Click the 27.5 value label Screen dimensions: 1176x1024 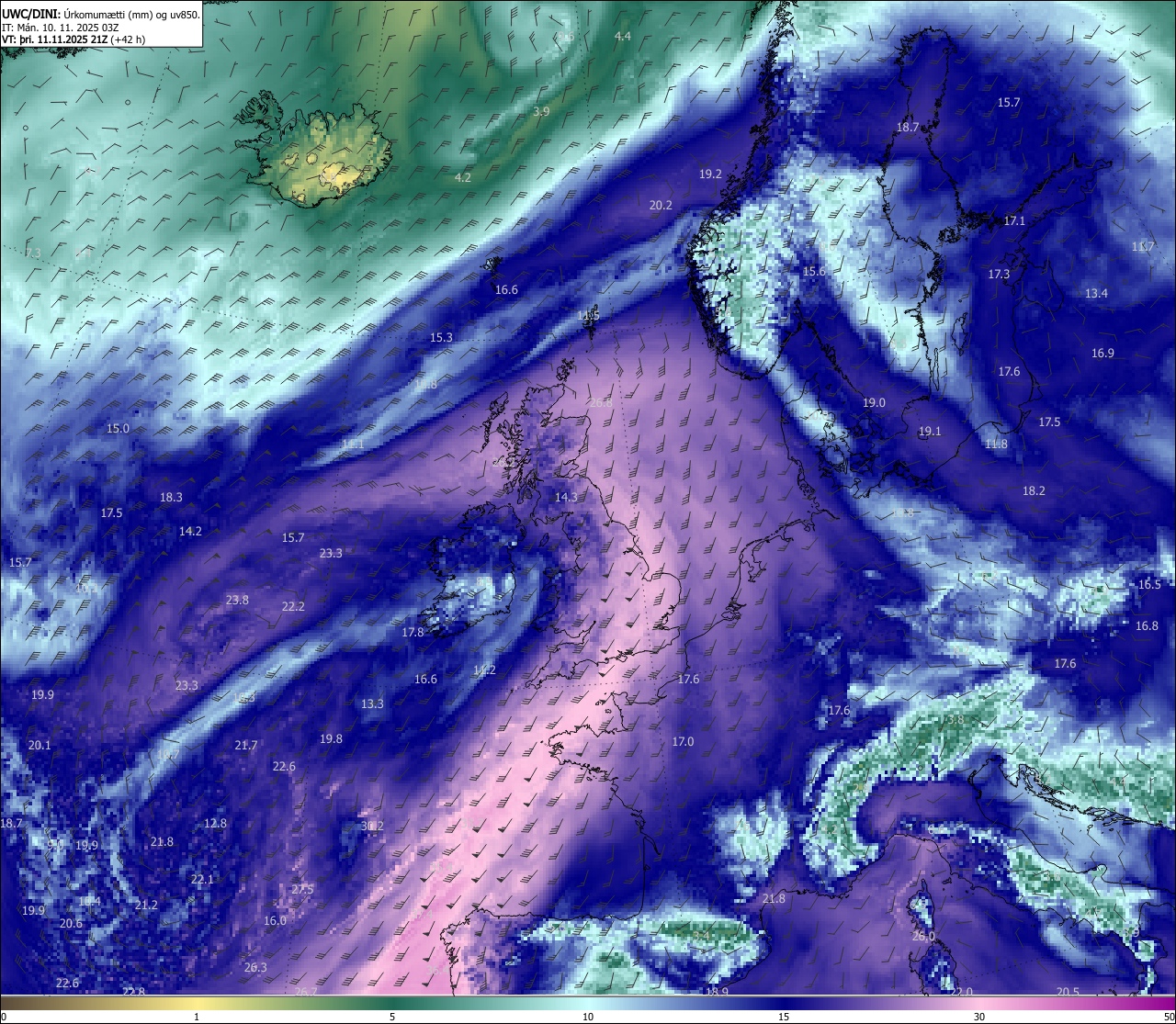(302, 889)
